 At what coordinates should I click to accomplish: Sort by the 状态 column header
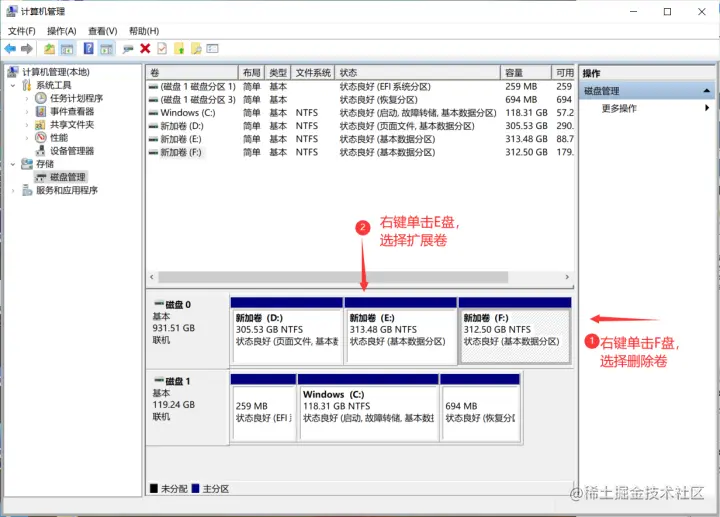pos(417,73)
